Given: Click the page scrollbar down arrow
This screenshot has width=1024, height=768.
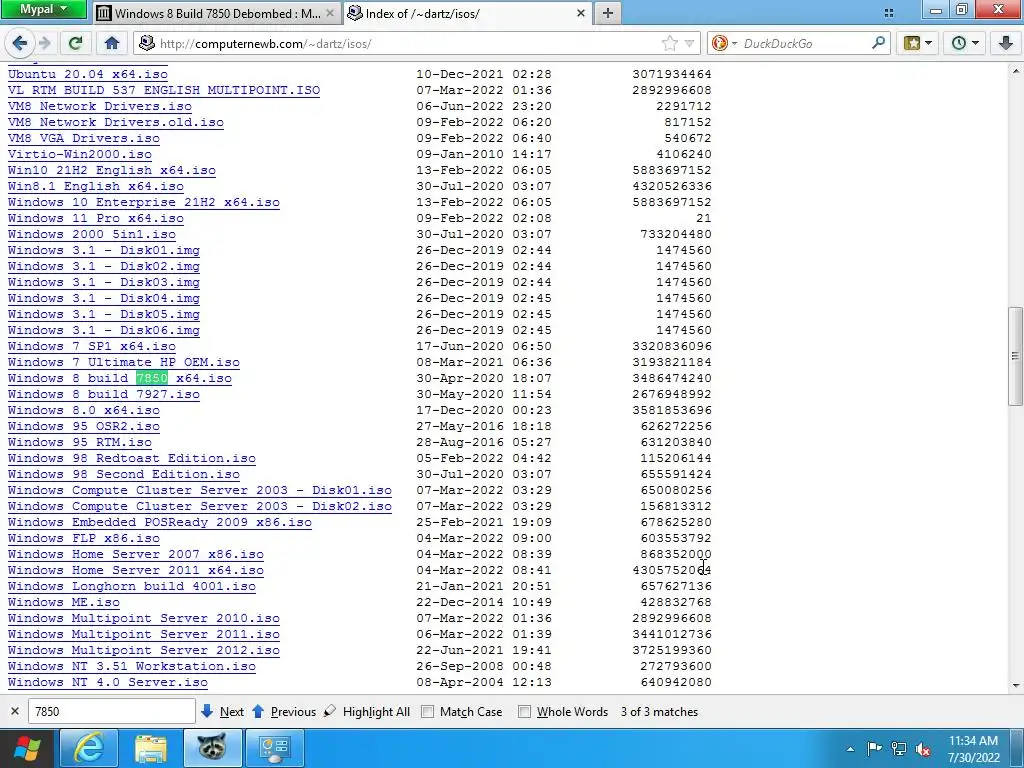Looking at the screenshot, I should pos(1016,685).
